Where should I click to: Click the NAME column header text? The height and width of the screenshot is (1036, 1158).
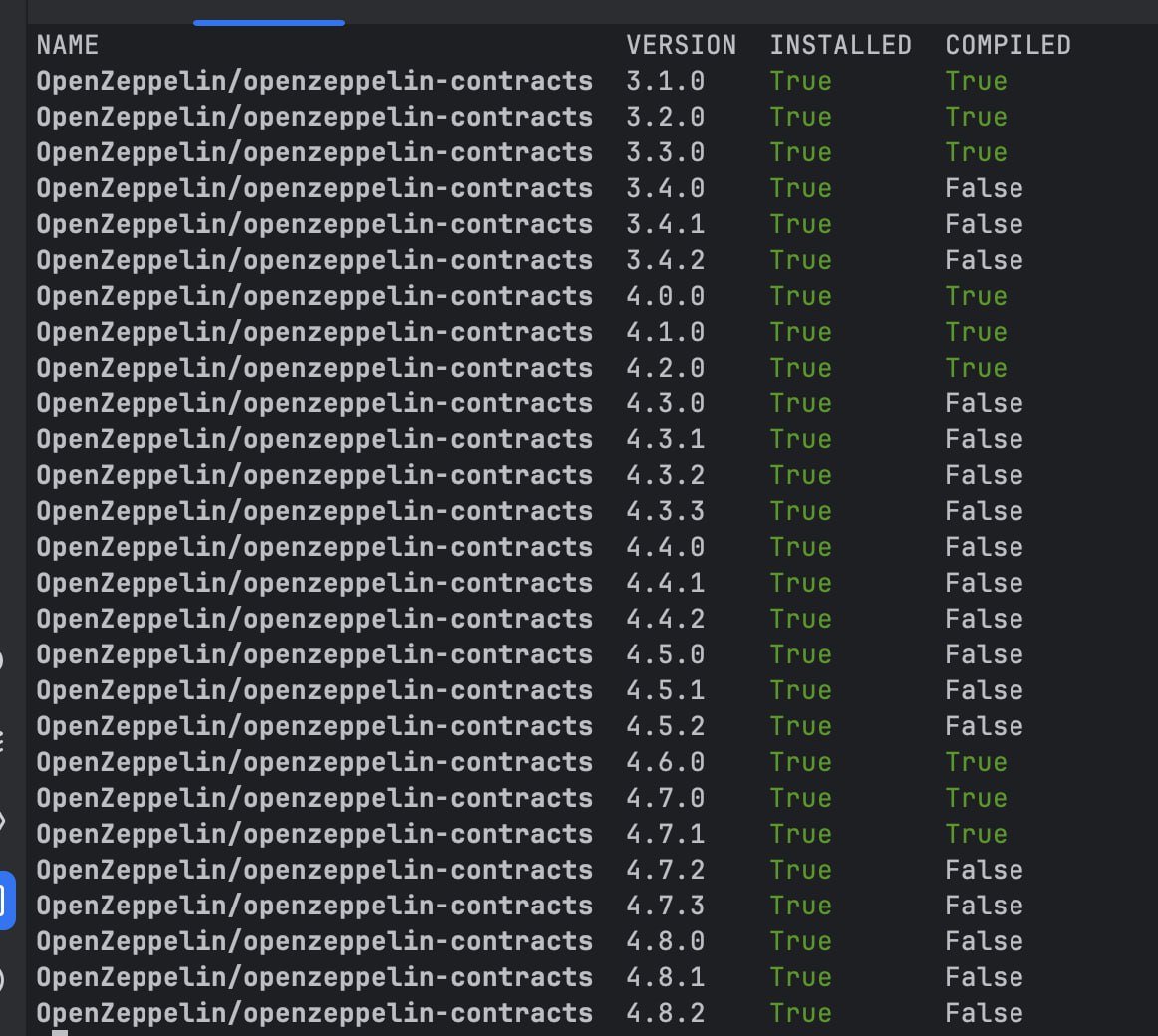click(67, 45)
